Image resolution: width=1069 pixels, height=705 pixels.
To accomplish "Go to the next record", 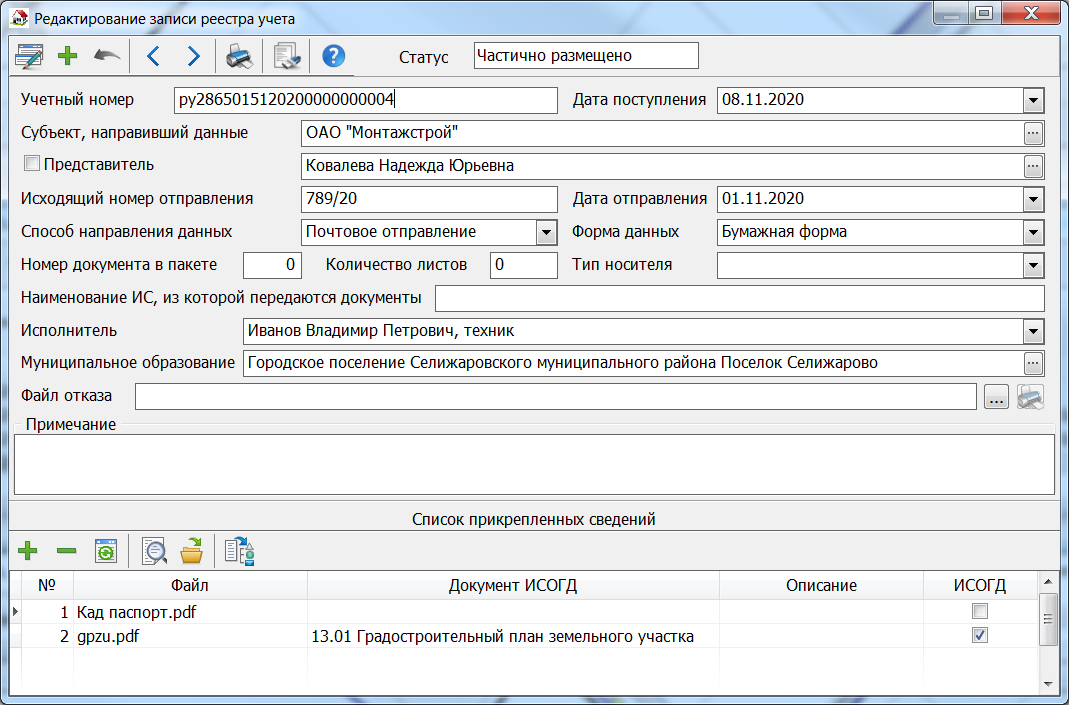I will 194,56.
